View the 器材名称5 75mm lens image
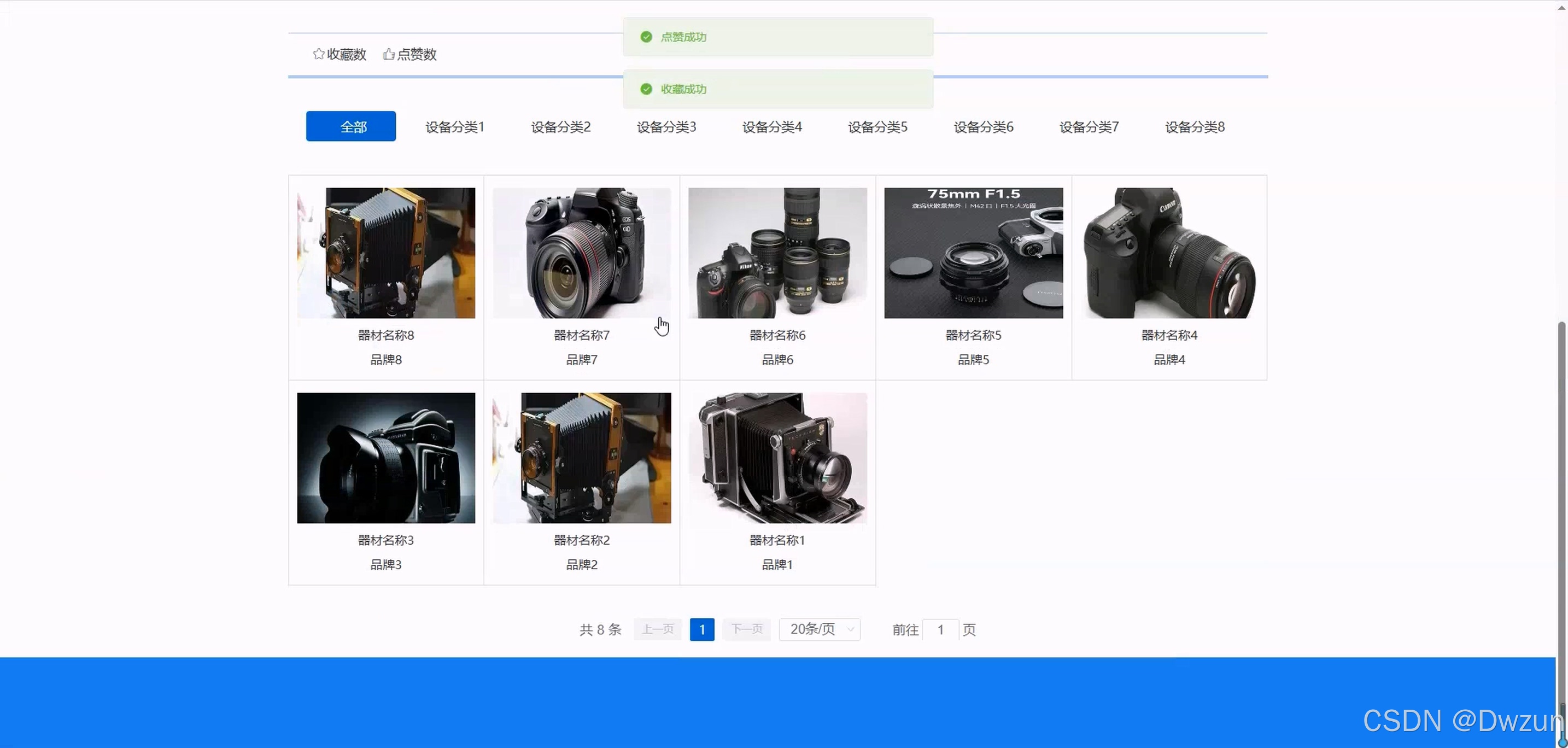The image size is (1568, 748). click(973, 253)
